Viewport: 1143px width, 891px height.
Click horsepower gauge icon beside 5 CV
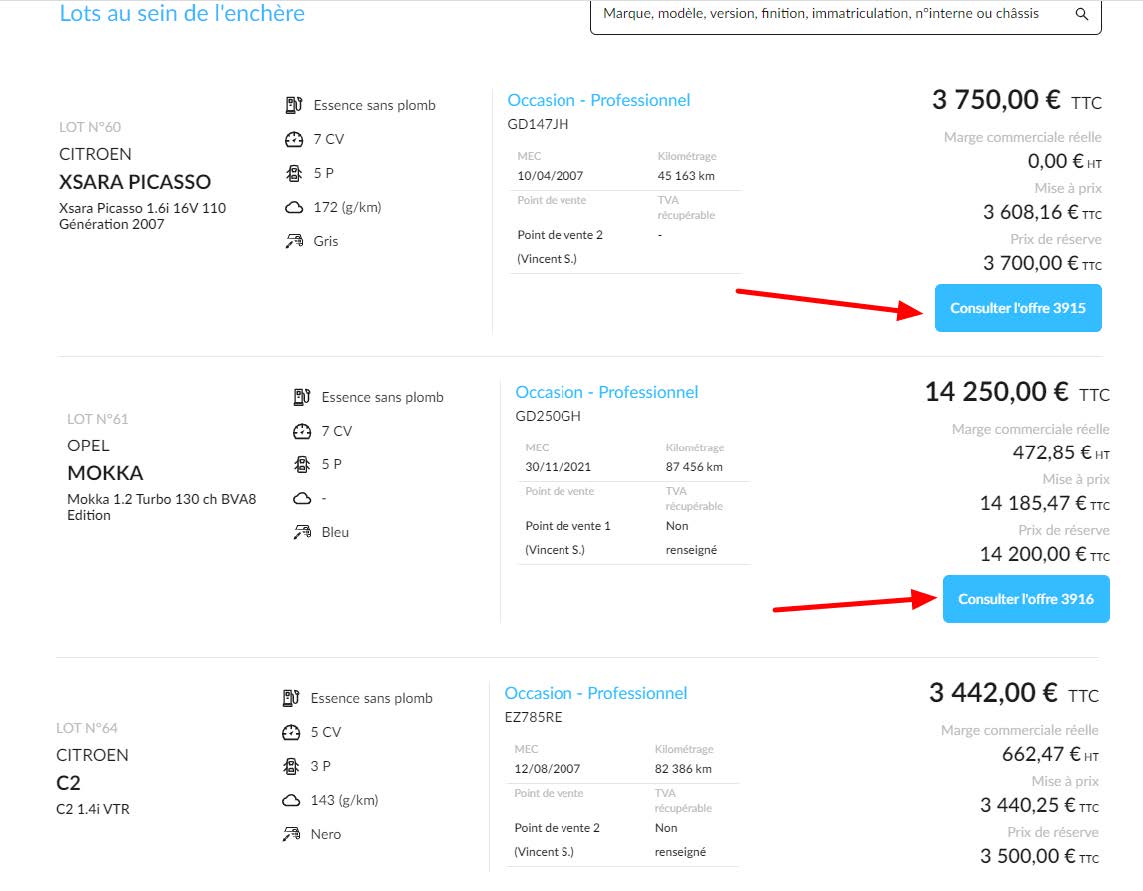tap(291, 732)
